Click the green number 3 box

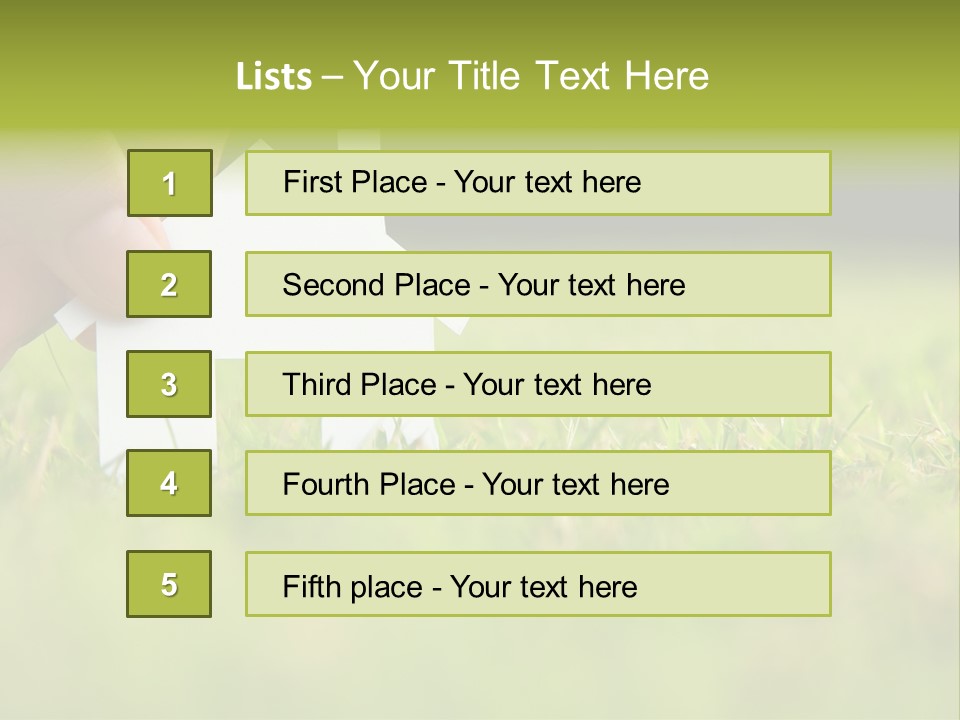(169, 384)
